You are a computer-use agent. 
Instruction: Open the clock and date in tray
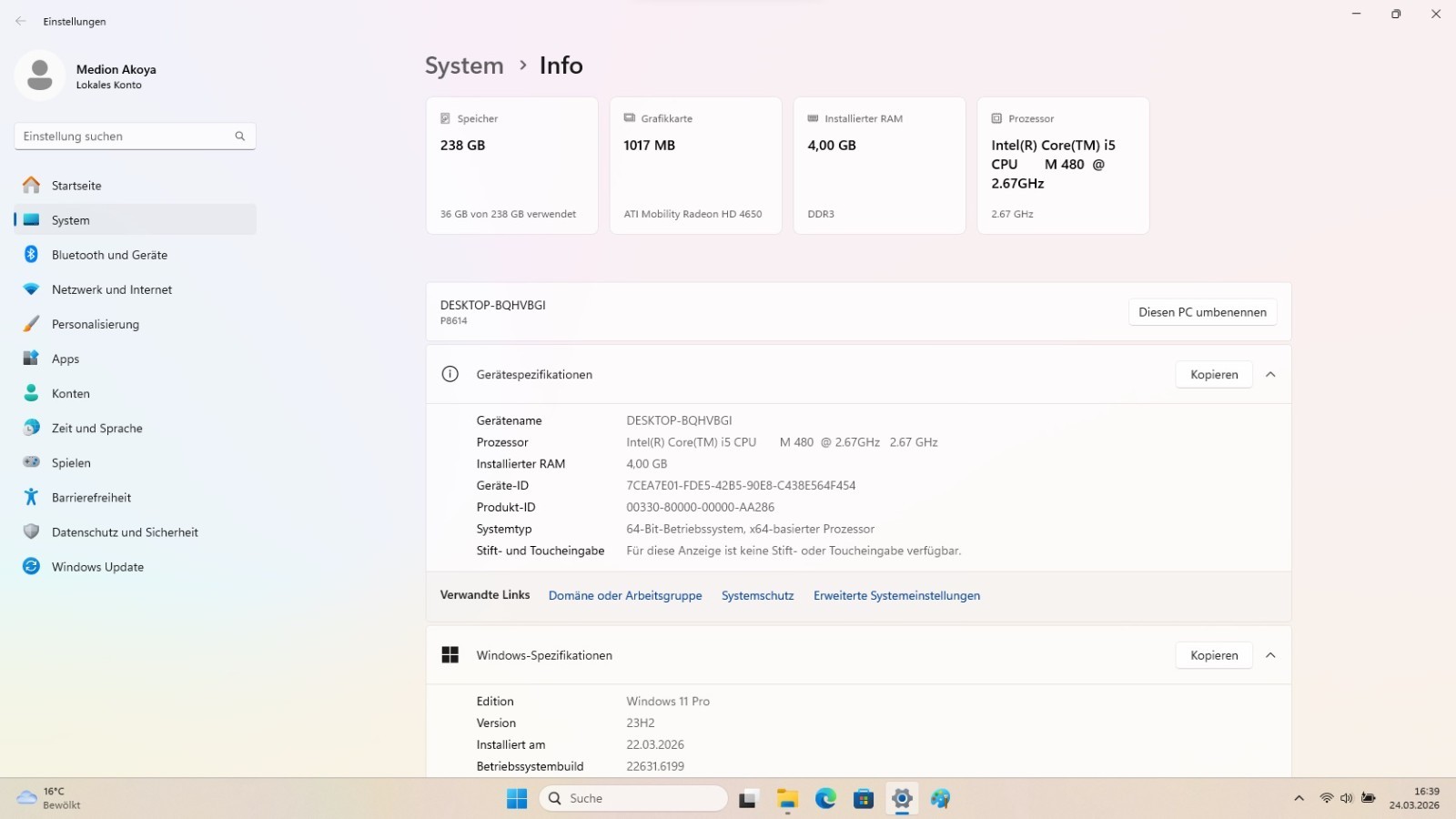pyautogui.click(x=1414, y=798)
